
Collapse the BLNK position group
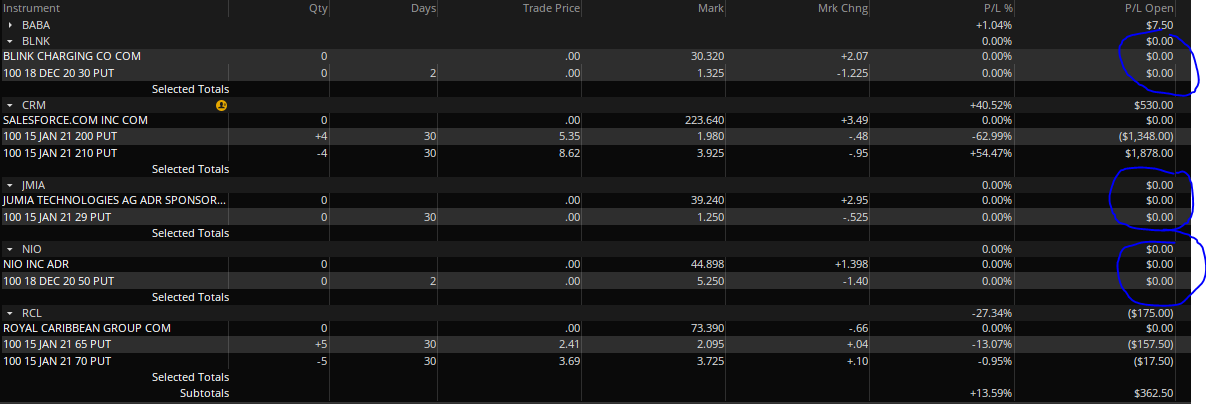point(9,40)
